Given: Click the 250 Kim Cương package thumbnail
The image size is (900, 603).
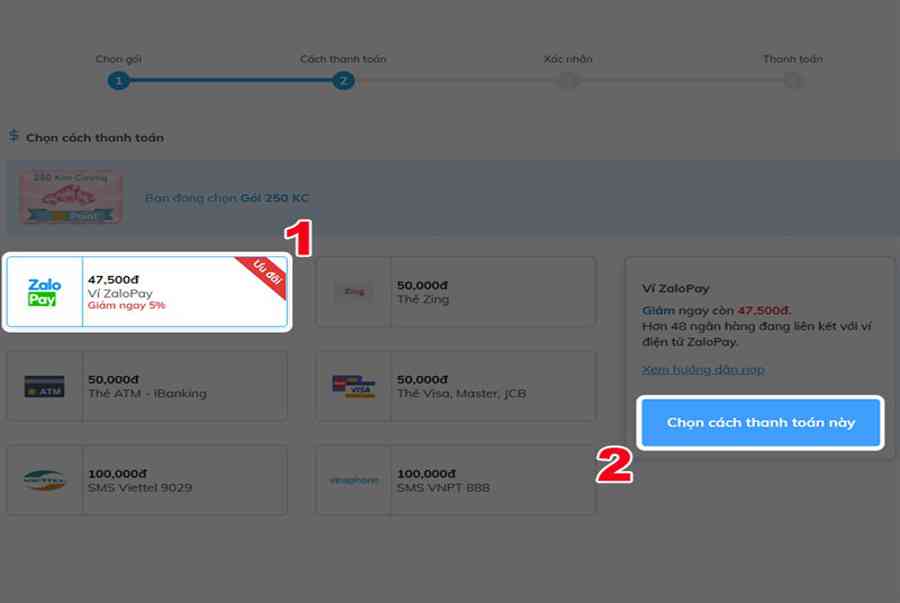Looking at the screenshot, I should tap(71, 197).
